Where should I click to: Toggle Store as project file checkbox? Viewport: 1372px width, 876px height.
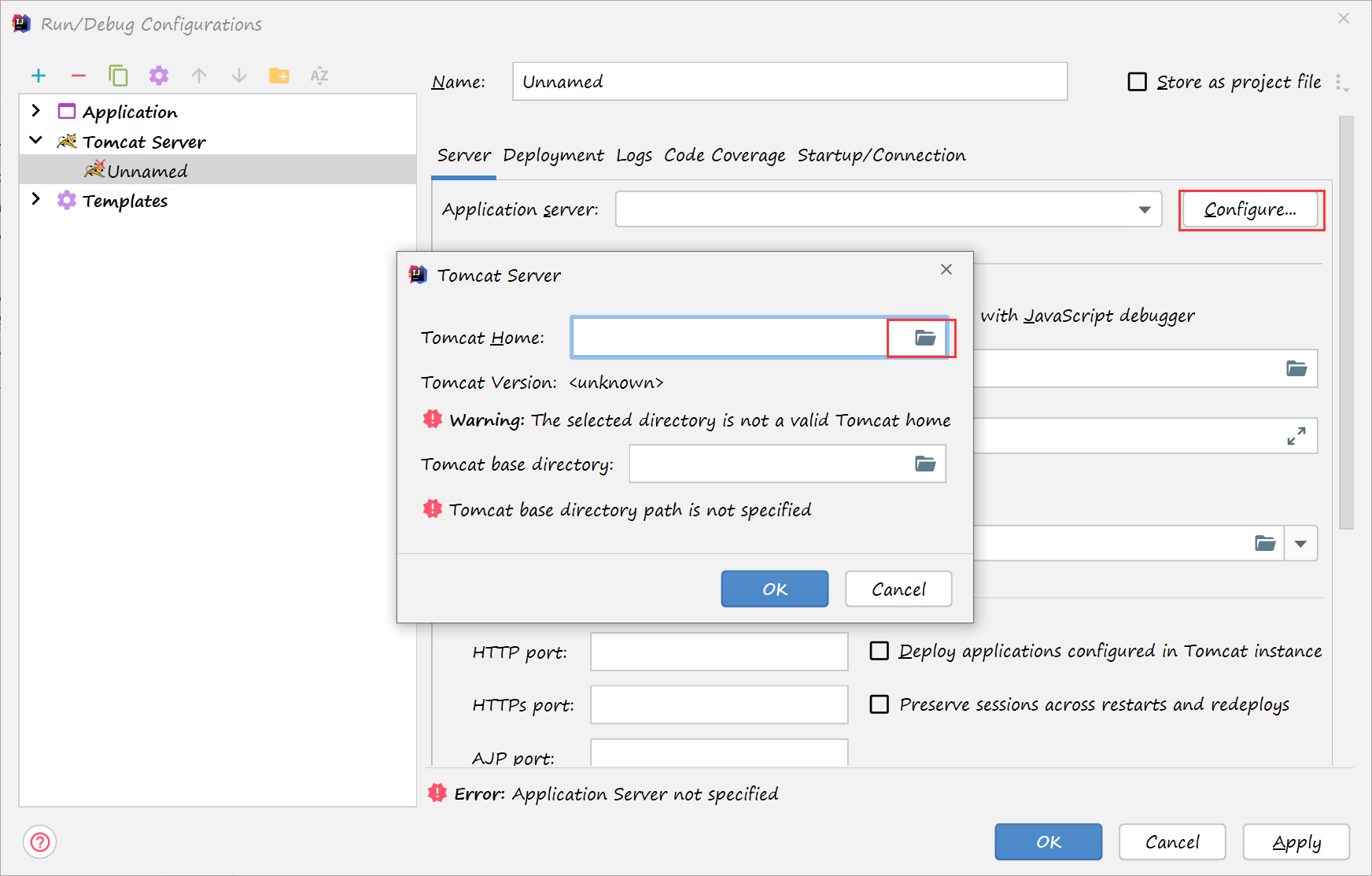tap(1137, 82)
